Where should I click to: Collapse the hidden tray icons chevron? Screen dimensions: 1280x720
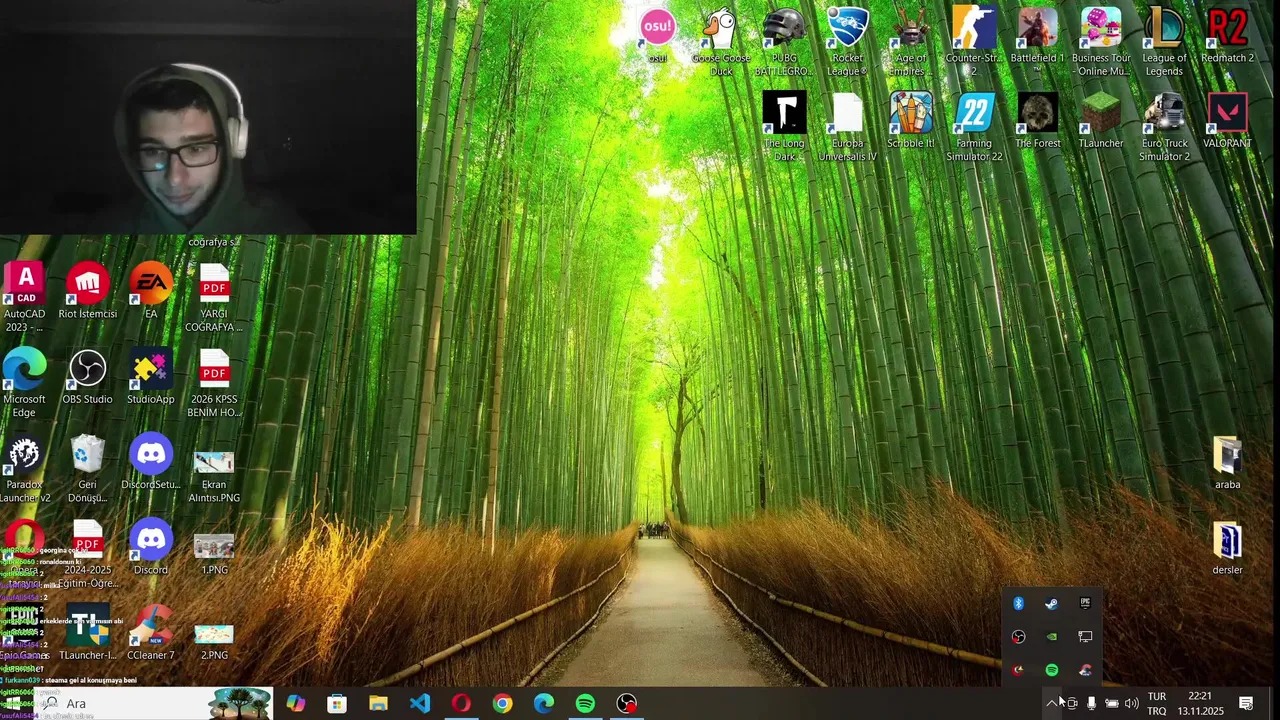click(x=1051, y=704)
